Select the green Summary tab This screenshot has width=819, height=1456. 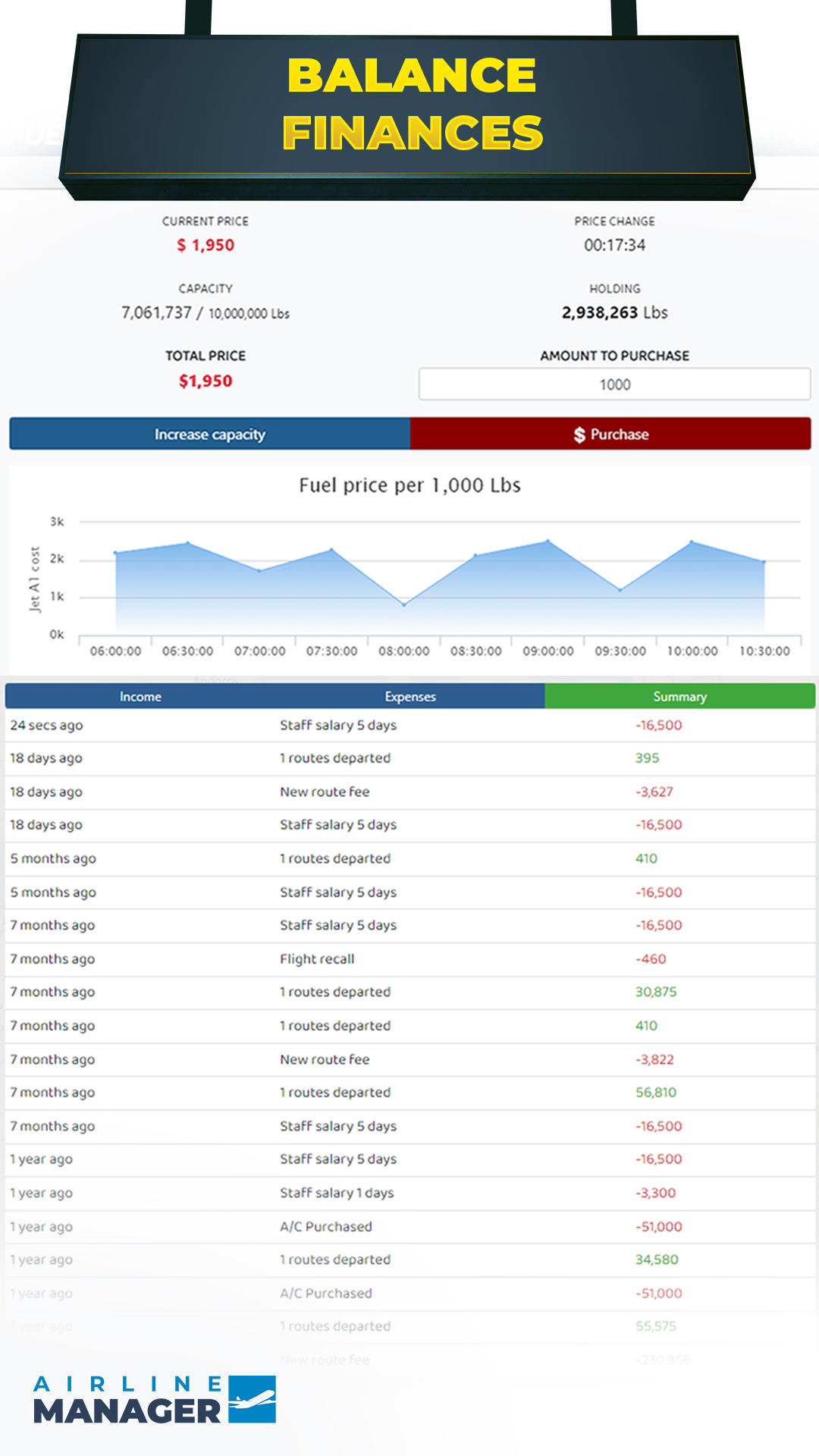click(x=679, y=696)
